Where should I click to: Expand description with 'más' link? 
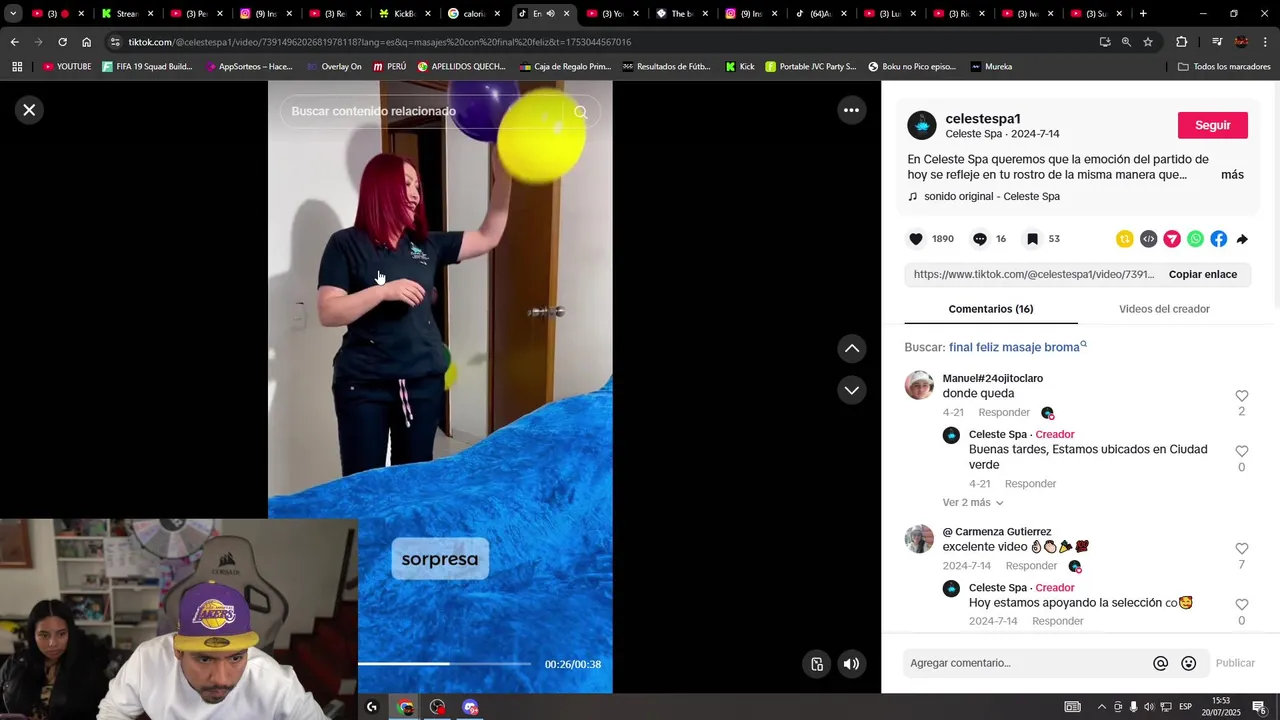[1232, 175]
